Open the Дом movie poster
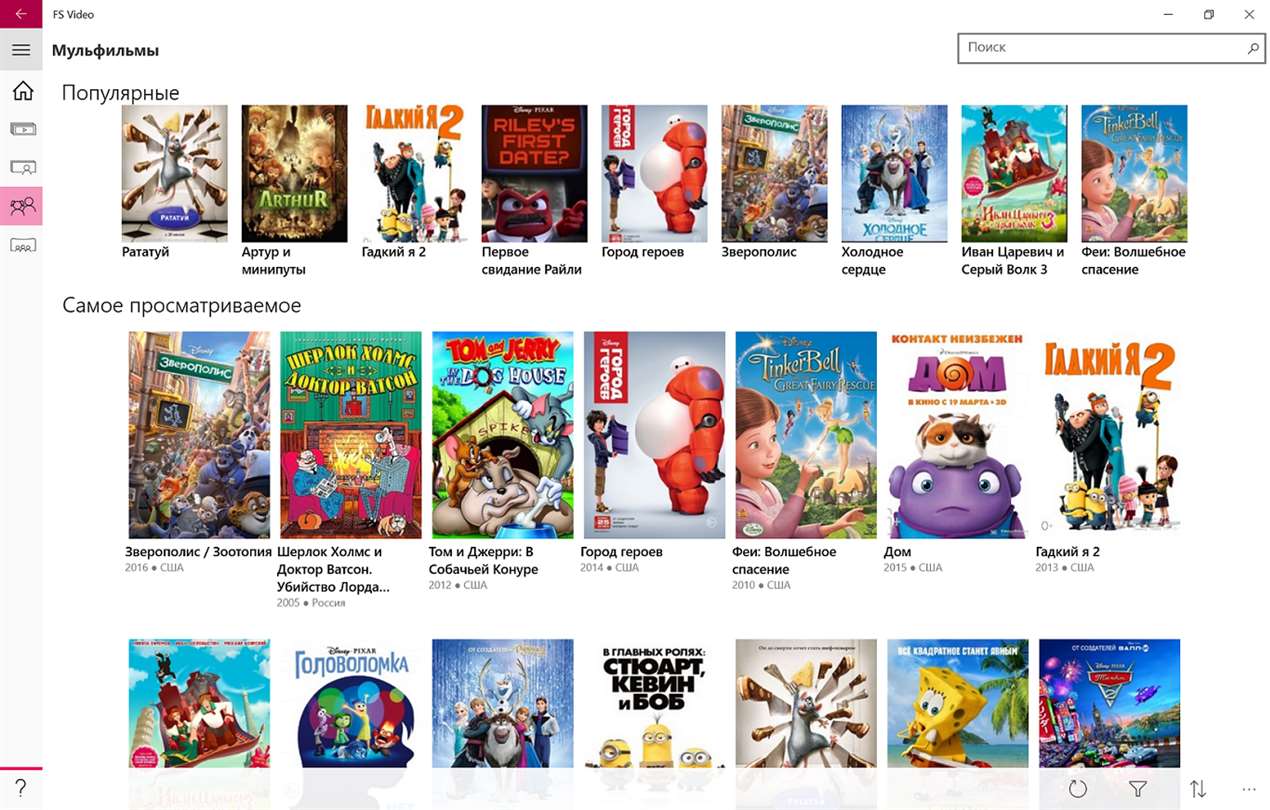This screenshot has width=1270, height=810. point(958,435)
